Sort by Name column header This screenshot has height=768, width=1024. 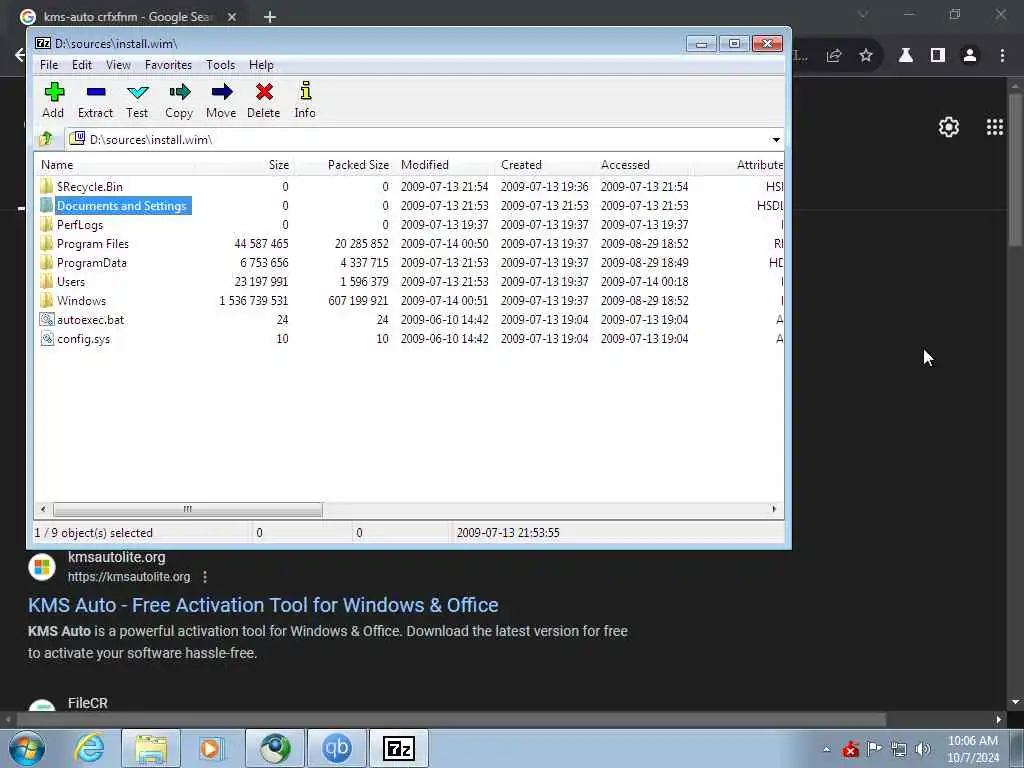click(x=114, y=165)
